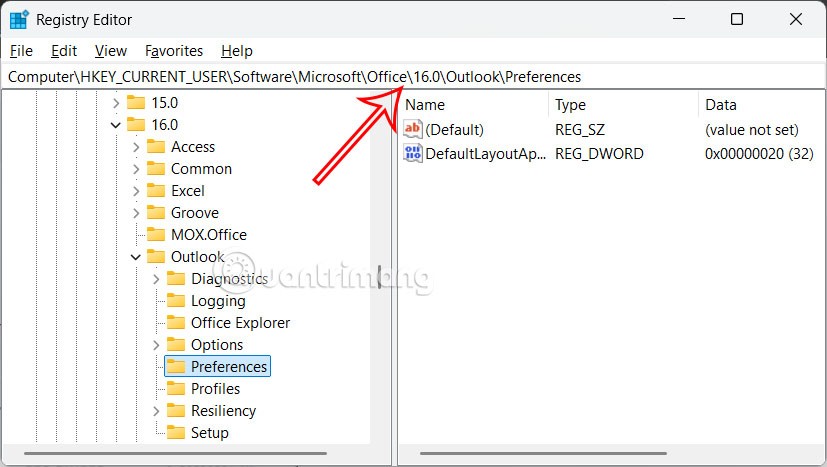The height and width of the screenshot is (467, 827).
Task: Click the Excel folder icon
Action: coord(156,190)
